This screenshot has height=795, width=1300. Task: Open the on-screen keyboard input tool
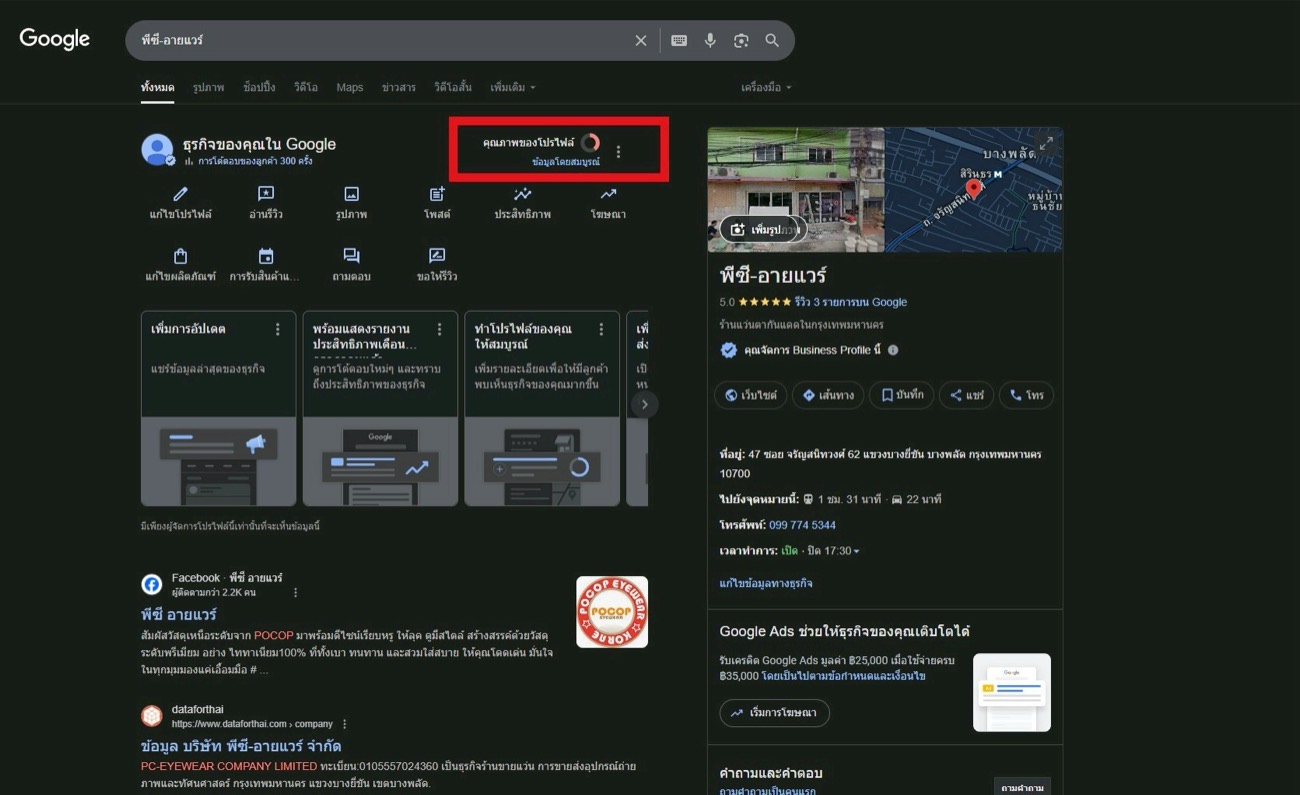pyautogui.click(x=679, y=40)
